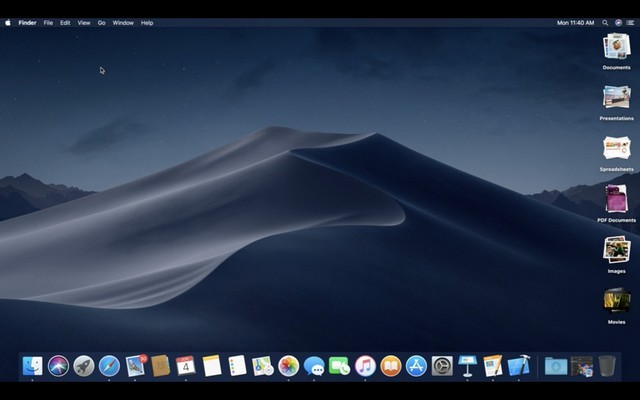Open the File menu

point(48,22)
